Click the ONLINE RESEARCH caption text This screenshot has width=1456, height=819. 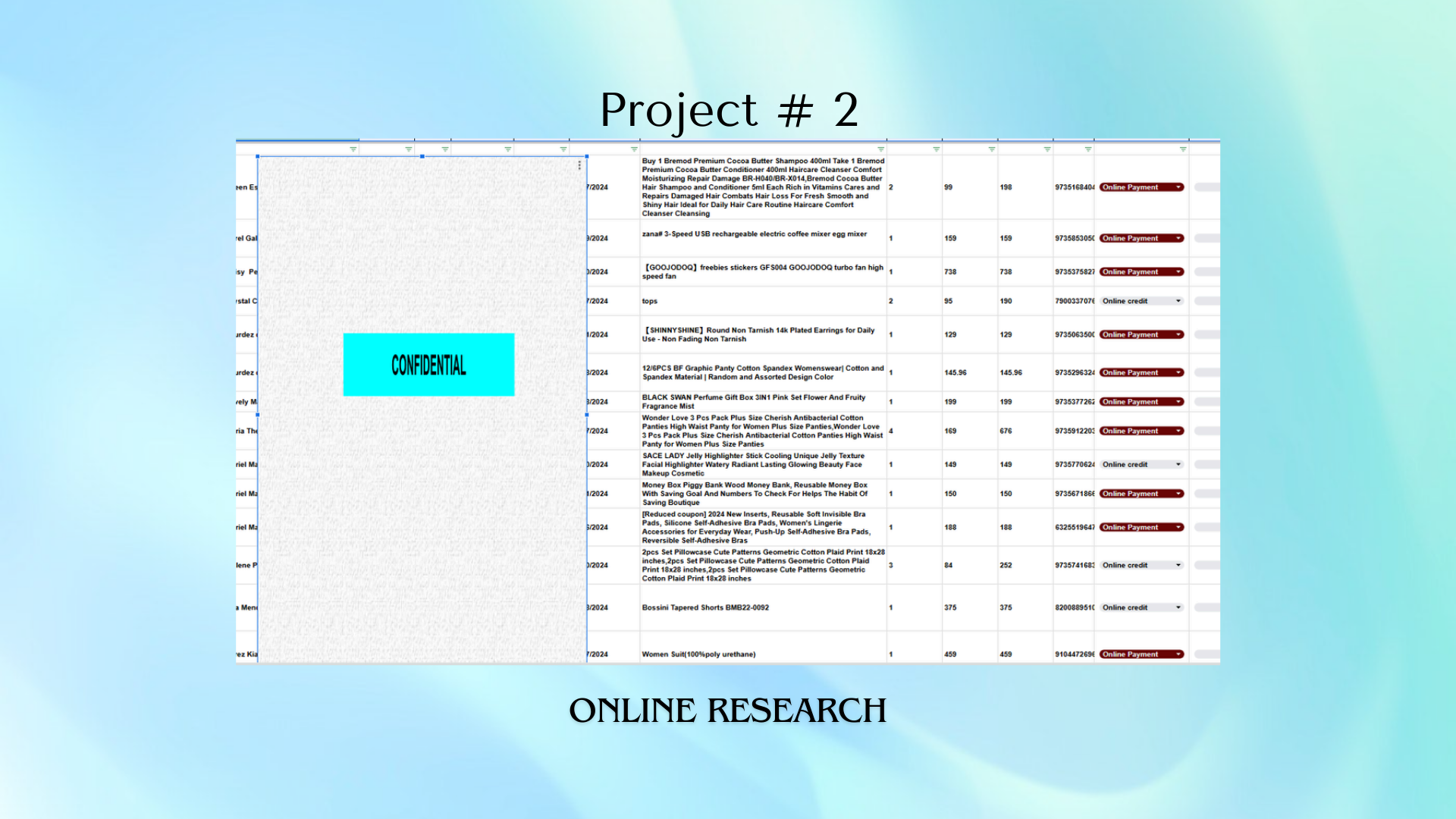click(x=727, y=711)
